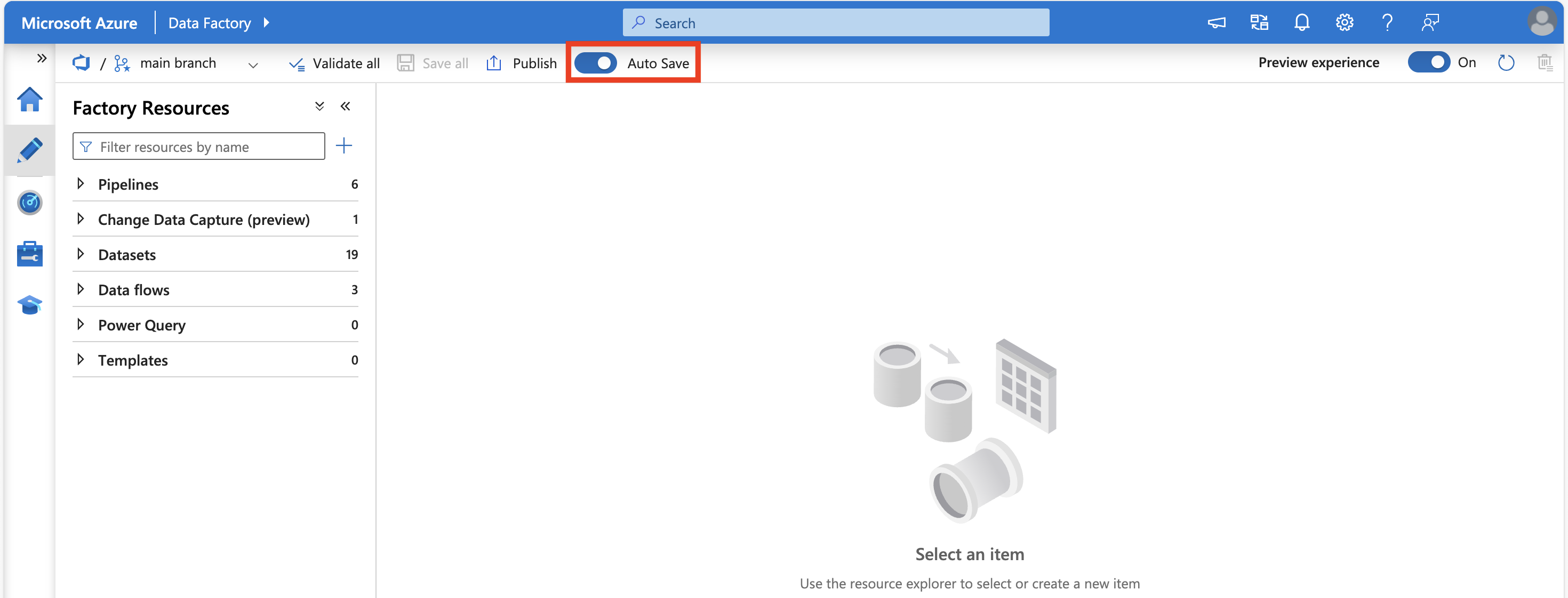This screenshot has height=598, width=1568.
Task: Toggle the Factory Resources panel collapse
Action: coord(345,108)
